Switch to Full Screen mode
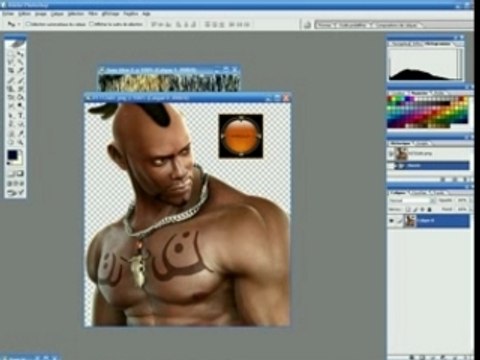The width and height of the screenshot is (480, 360). pos(21,184)
